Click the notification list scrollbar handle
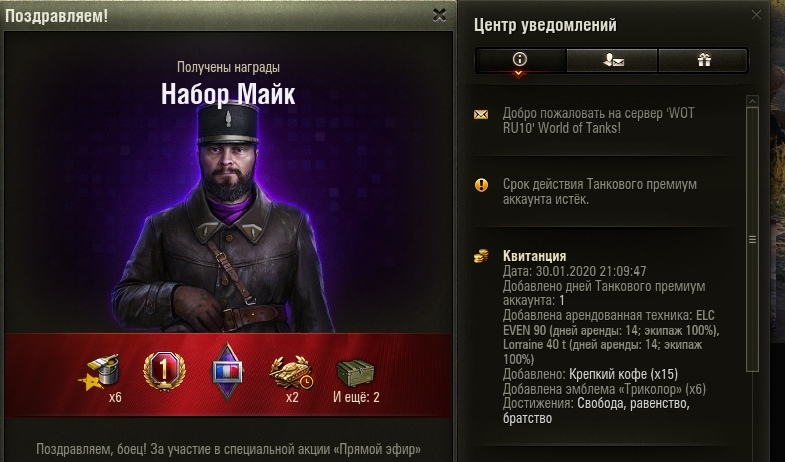Viewport: 785px width, 462px height. pos(752,239)
